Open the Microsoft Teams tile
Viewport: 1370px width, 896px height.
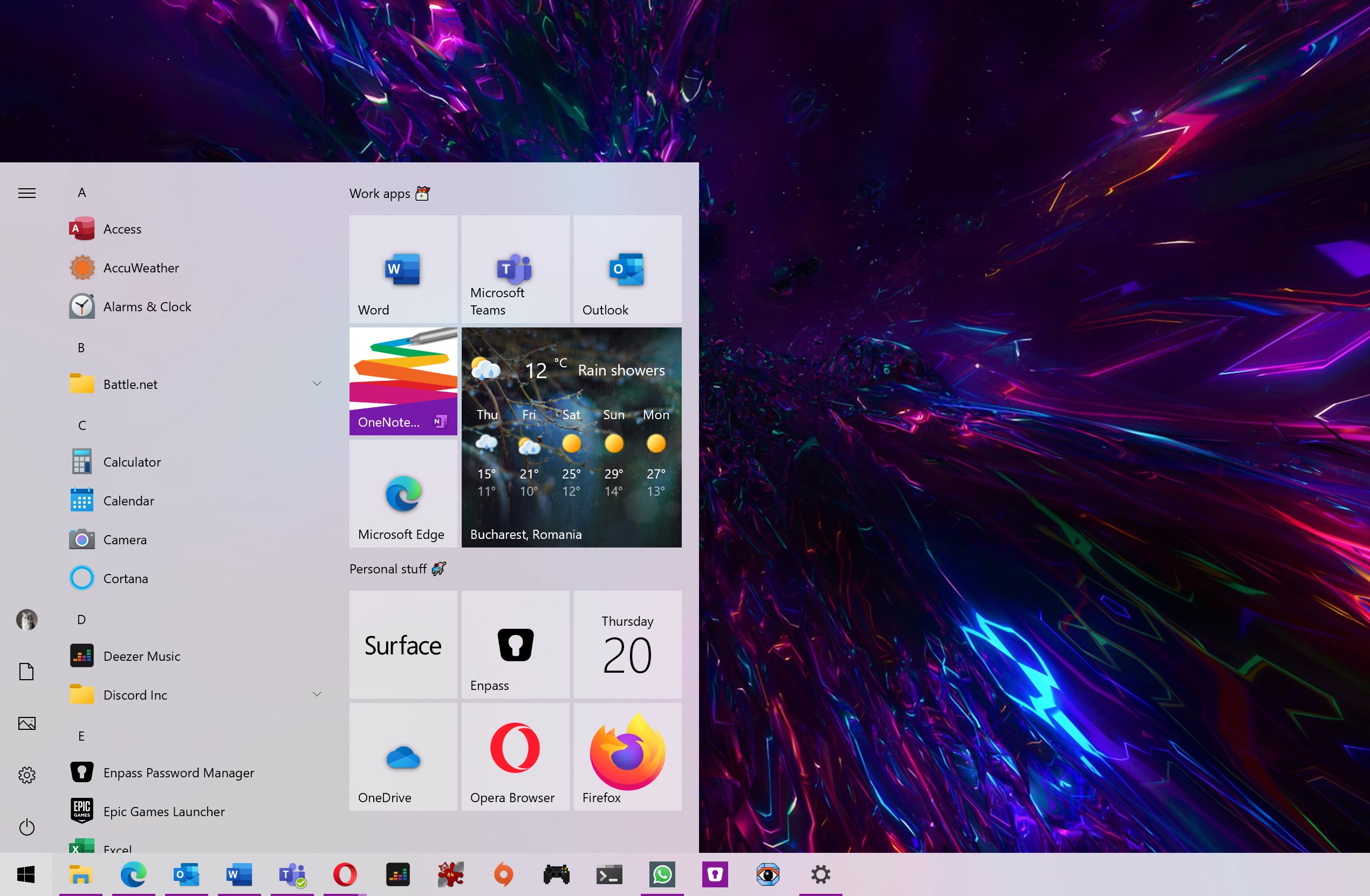point(515,269)
